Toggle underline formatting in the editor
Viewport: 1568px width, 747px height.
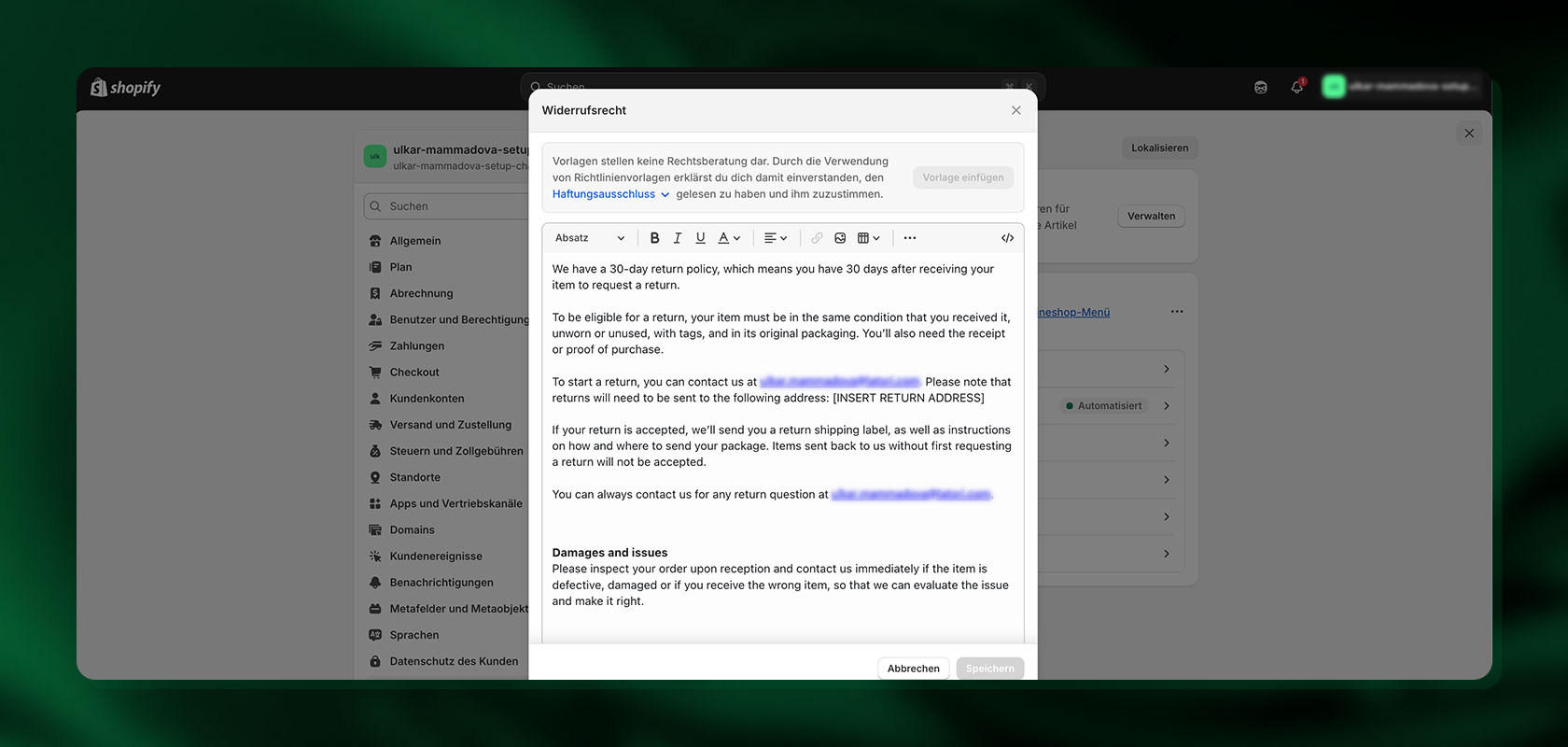pos(700,238)
